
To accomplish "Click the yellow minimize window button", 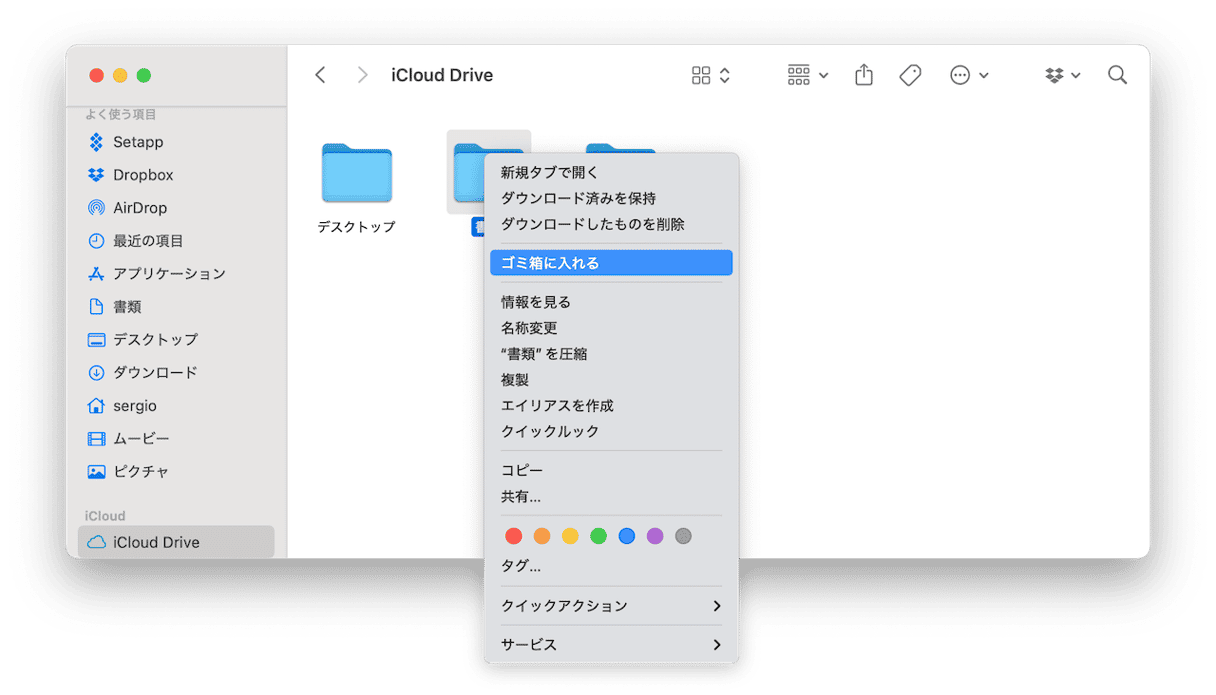I will (120, 75).
